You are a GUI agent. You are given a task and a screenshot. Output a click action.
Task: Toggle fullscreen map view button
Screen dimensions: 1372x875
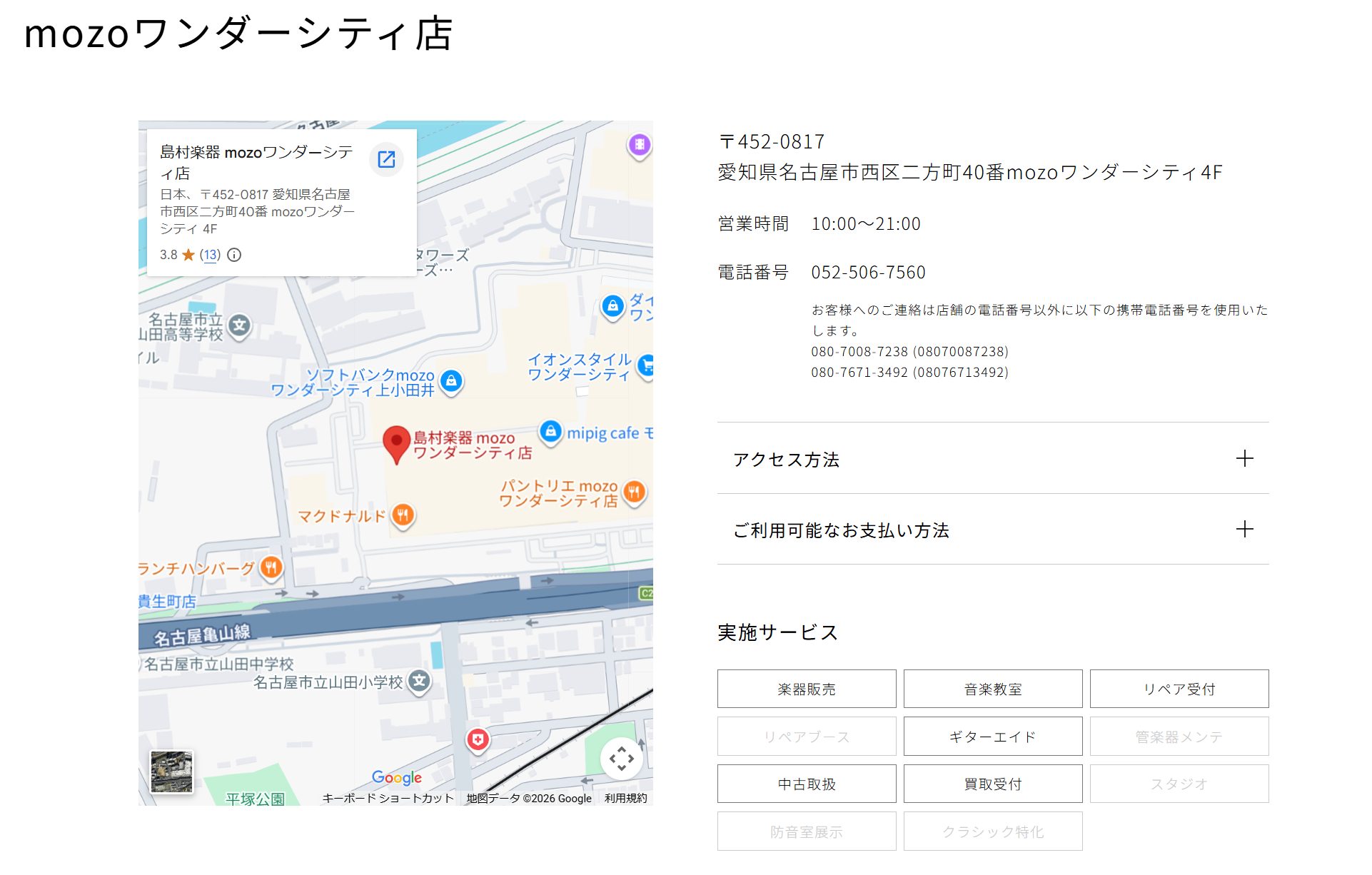(x=621, y=758)
